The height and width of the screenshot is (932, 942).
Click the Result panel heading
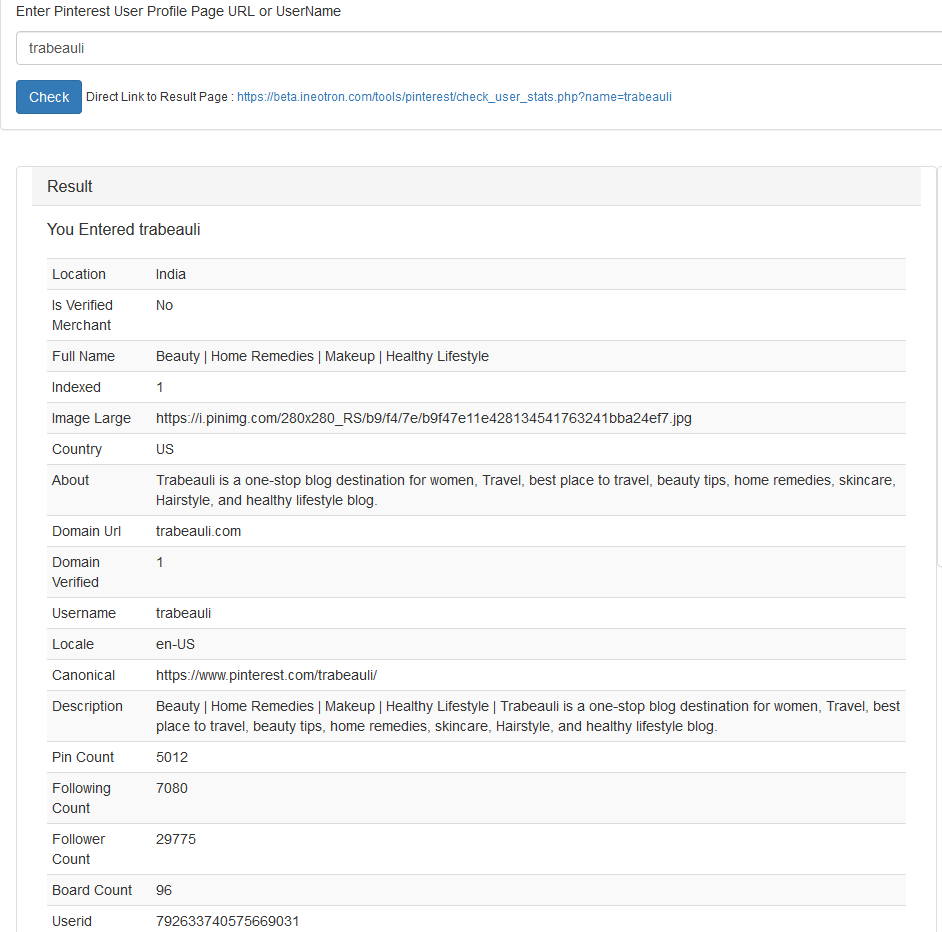click(x=70, y=186)
